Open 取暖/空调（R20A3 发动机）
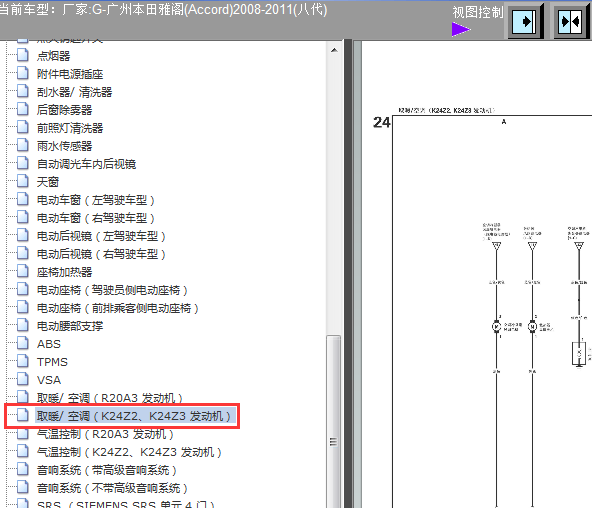Image resolution: width=592 pixels, height=508 pixels. (x=110, y=398)
